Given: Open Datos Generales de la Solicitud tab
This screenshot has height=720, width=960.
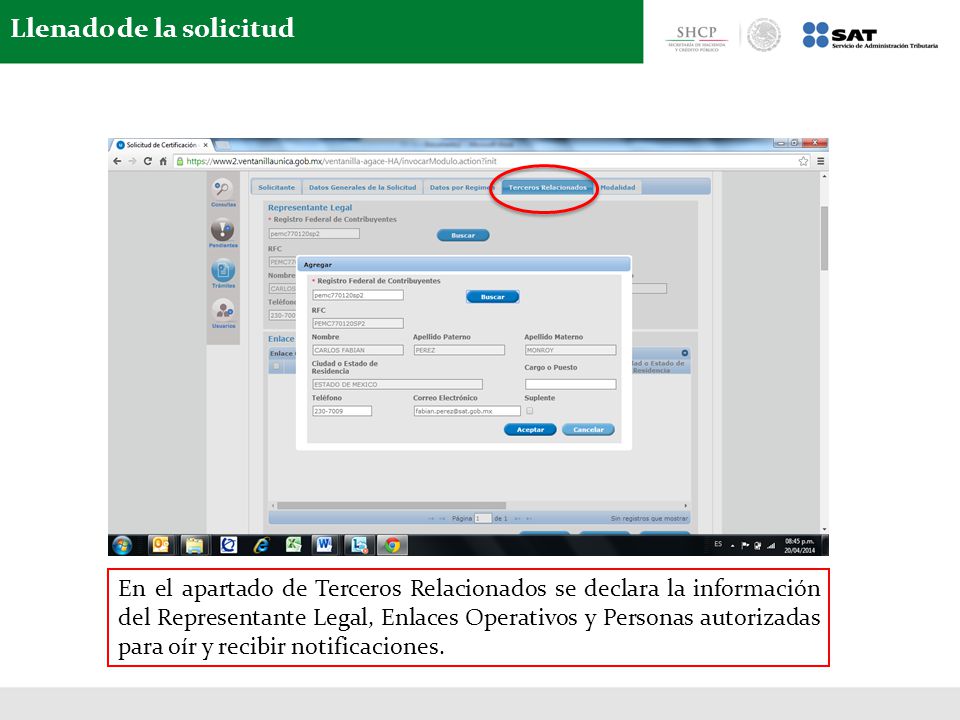Looking at the screenshot, I should 362,187.
